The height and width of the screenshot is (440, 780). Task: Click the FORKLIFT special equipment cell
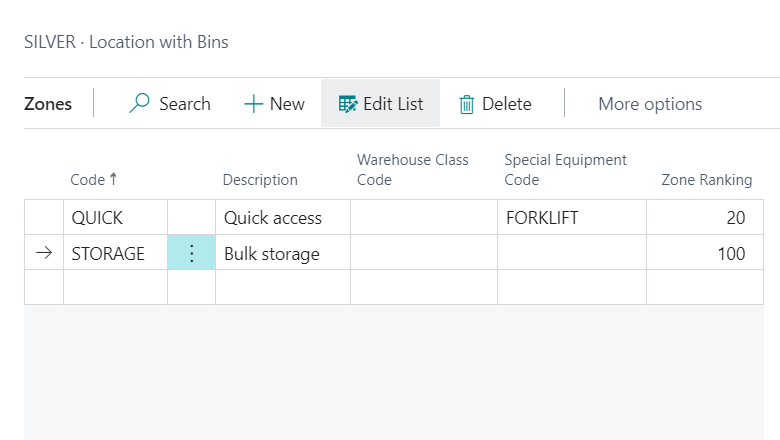click(x=544, y=218)
